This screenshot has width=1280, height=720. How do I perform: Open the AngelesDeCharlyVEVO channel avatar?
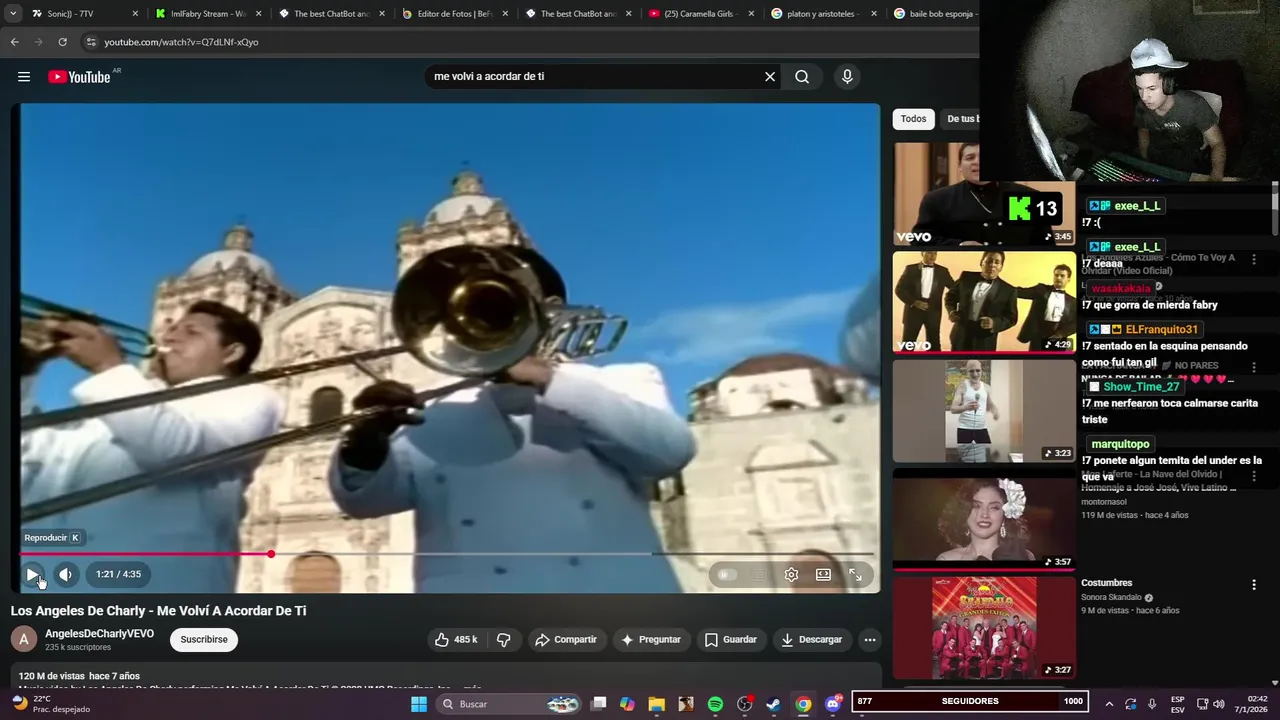pyautogui.click(x=24, y=639)
